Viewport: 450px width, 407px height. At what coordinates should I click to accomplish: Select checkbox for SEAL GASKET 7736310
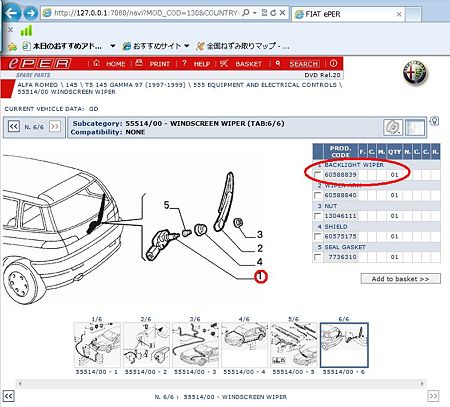coord(318,257)
